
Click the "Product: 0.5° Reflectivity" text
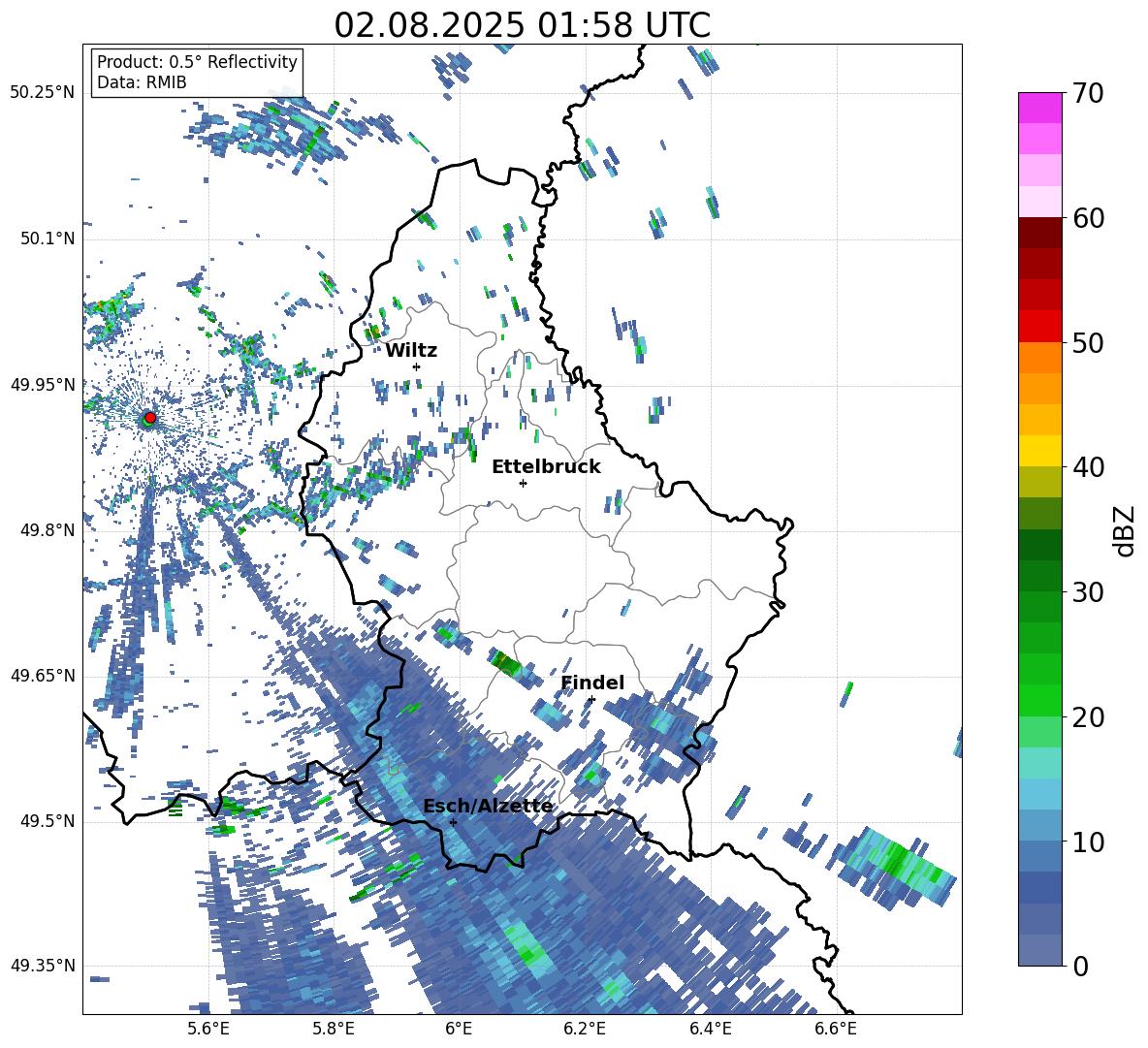(x=197, y=62)
